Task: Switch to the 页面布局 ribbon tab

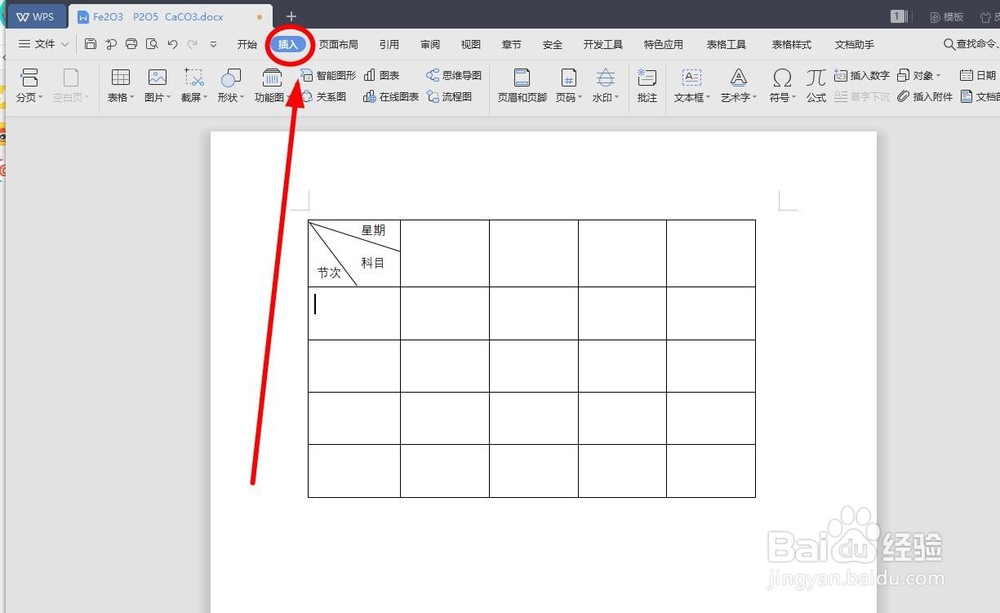Action: pyautogui.click(x=337, y=44)
